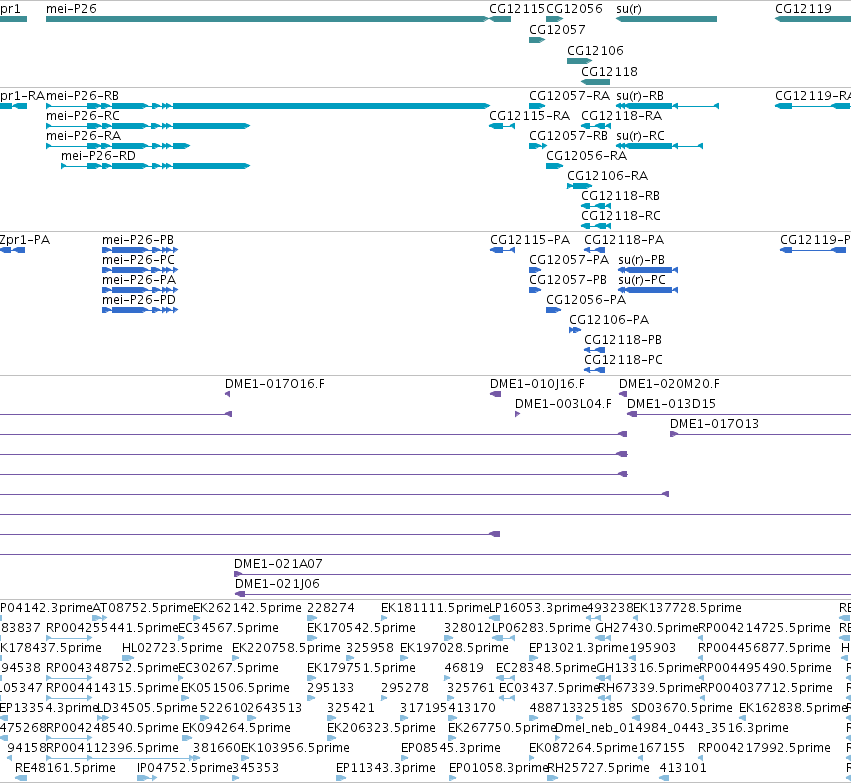Click transcript CG12057-RA
Image resolution: width=851 pixels, height=783 pixels.
[x=537, y=106]
